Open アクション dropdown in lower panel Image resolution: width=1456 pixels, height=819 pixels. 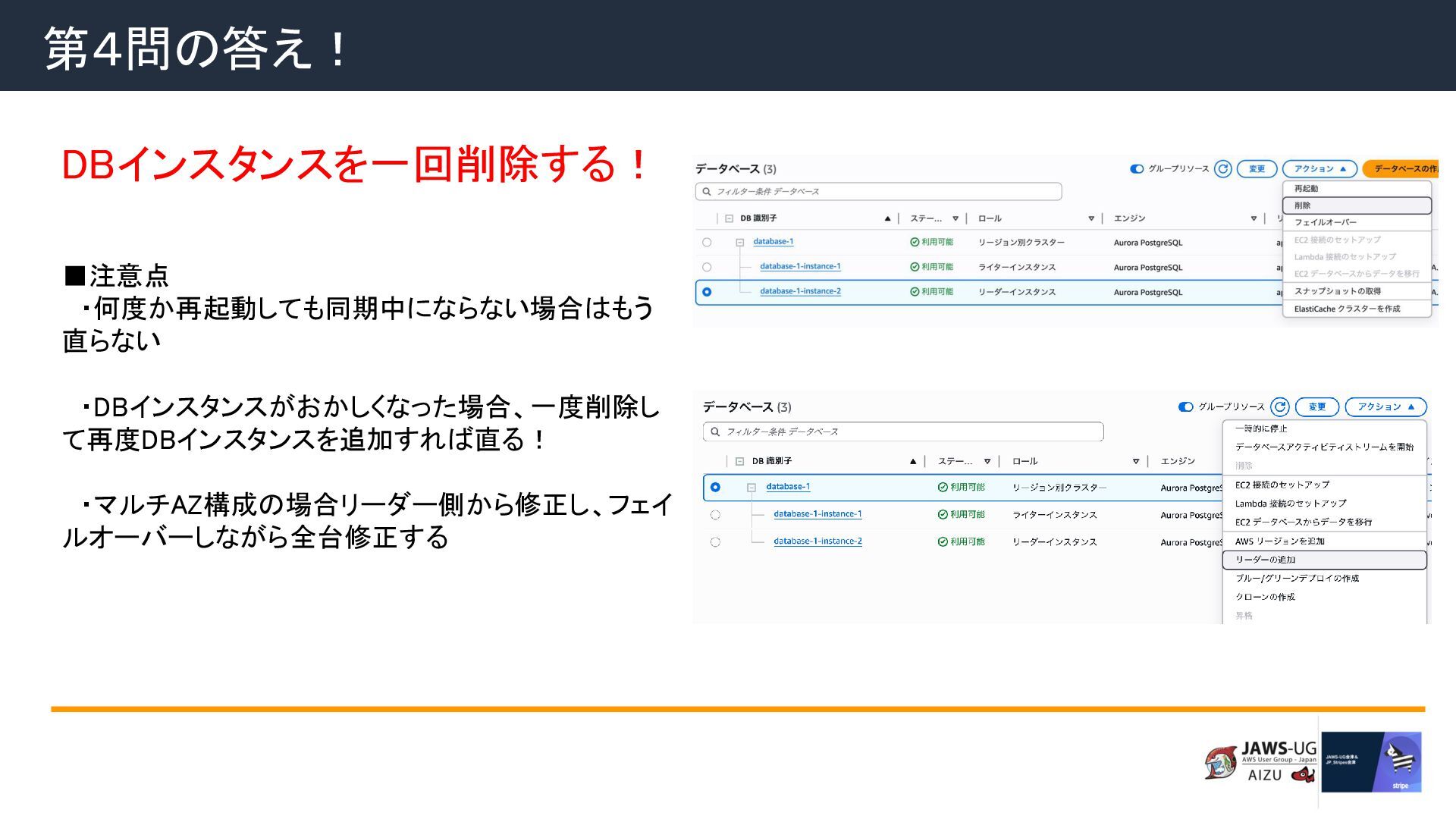coord(1385,407)
